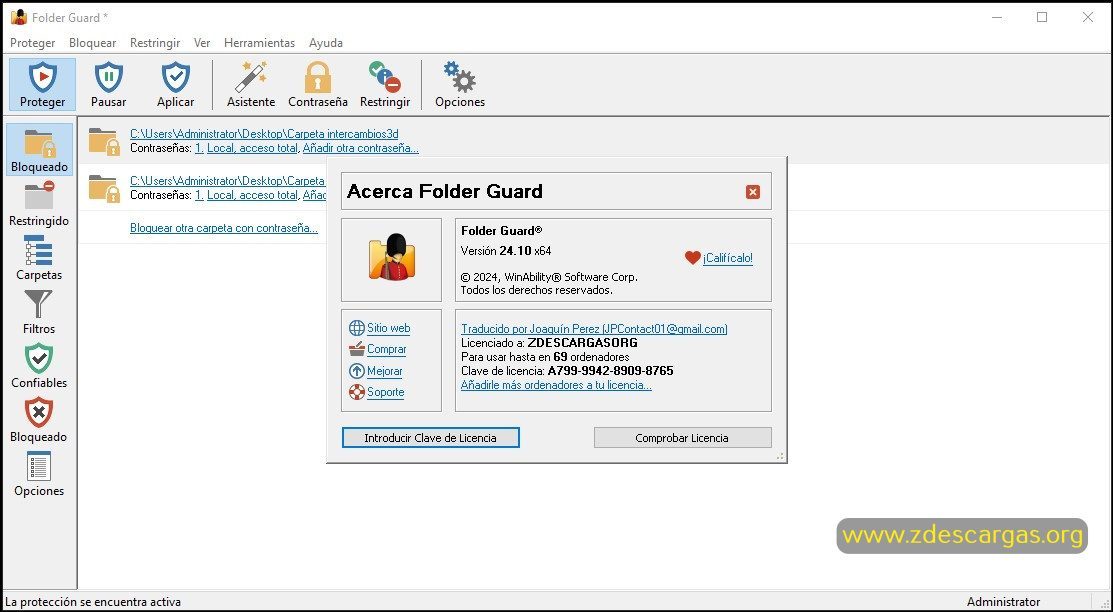Click the Traducido por Joaquín Perez link
Viewport: 1113px width, 612px height.
point(594,329)
